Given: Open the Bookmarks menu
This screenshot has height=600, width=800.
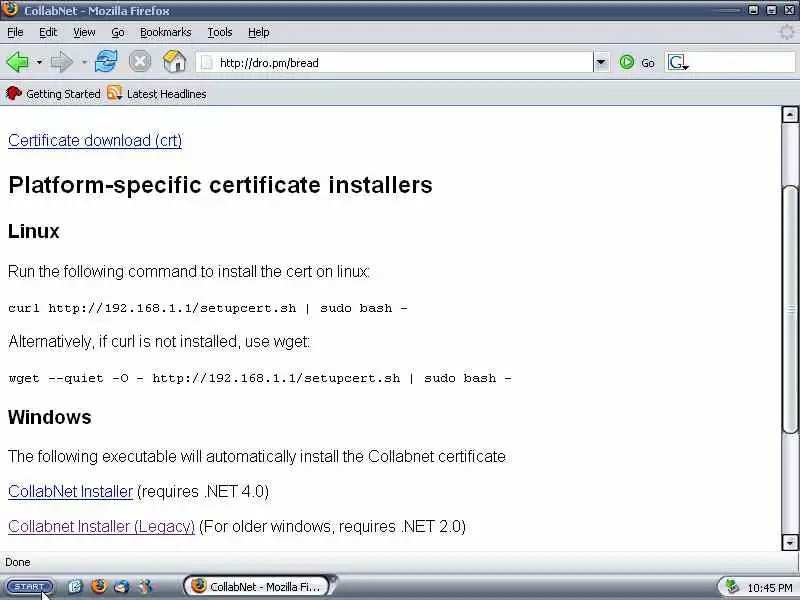Looking at the screenshot, I should pyautogui.click(x=166, y=32).
